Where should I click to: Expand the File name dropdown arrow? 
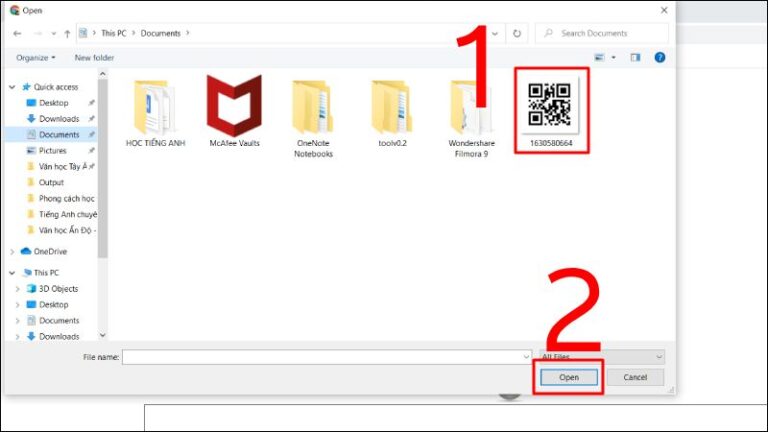pyautogui.click(x=527, y=357)
